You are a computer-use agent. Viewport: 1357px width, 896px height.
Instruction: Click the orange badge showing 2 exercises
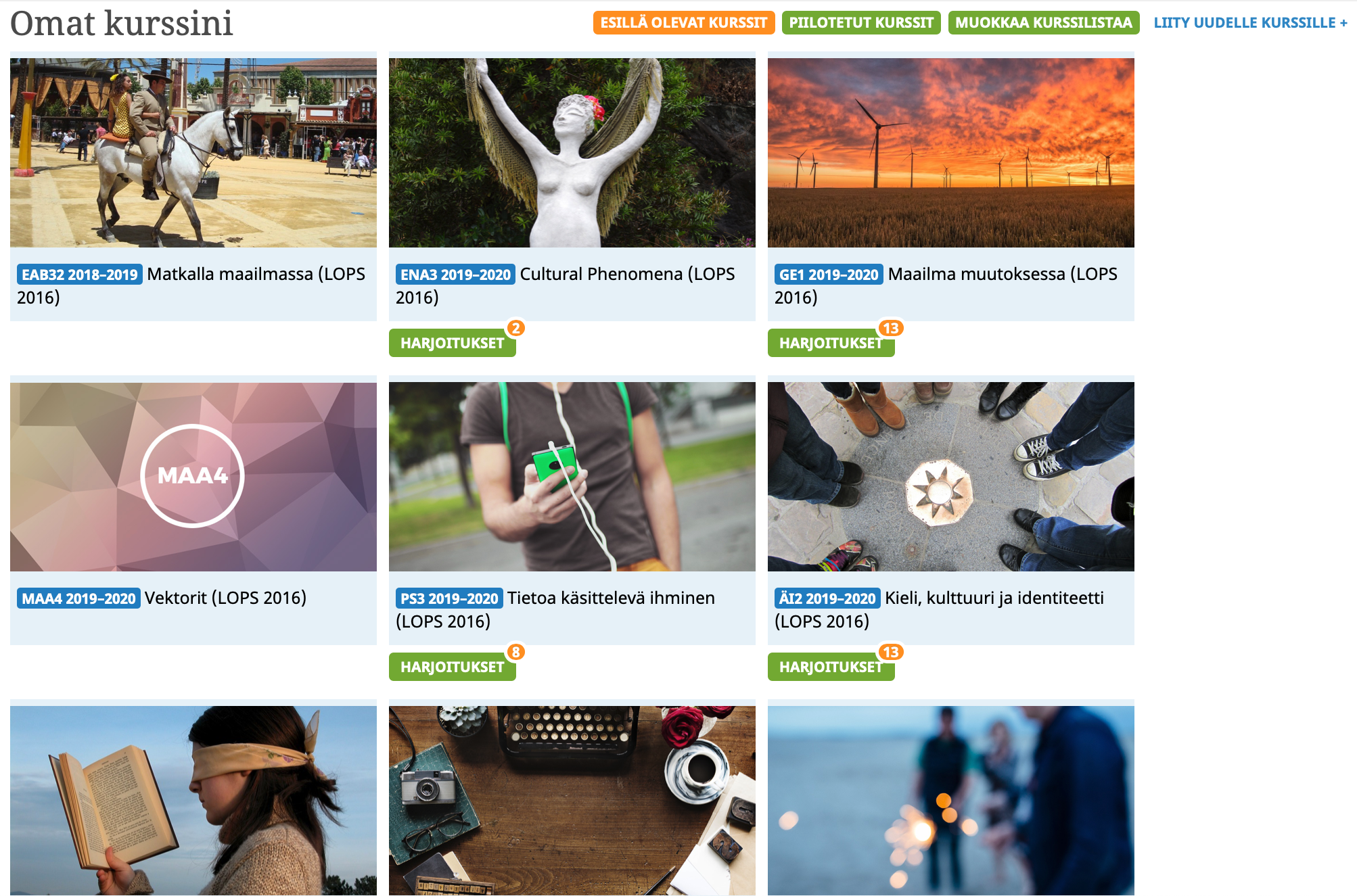coord(516,328)
